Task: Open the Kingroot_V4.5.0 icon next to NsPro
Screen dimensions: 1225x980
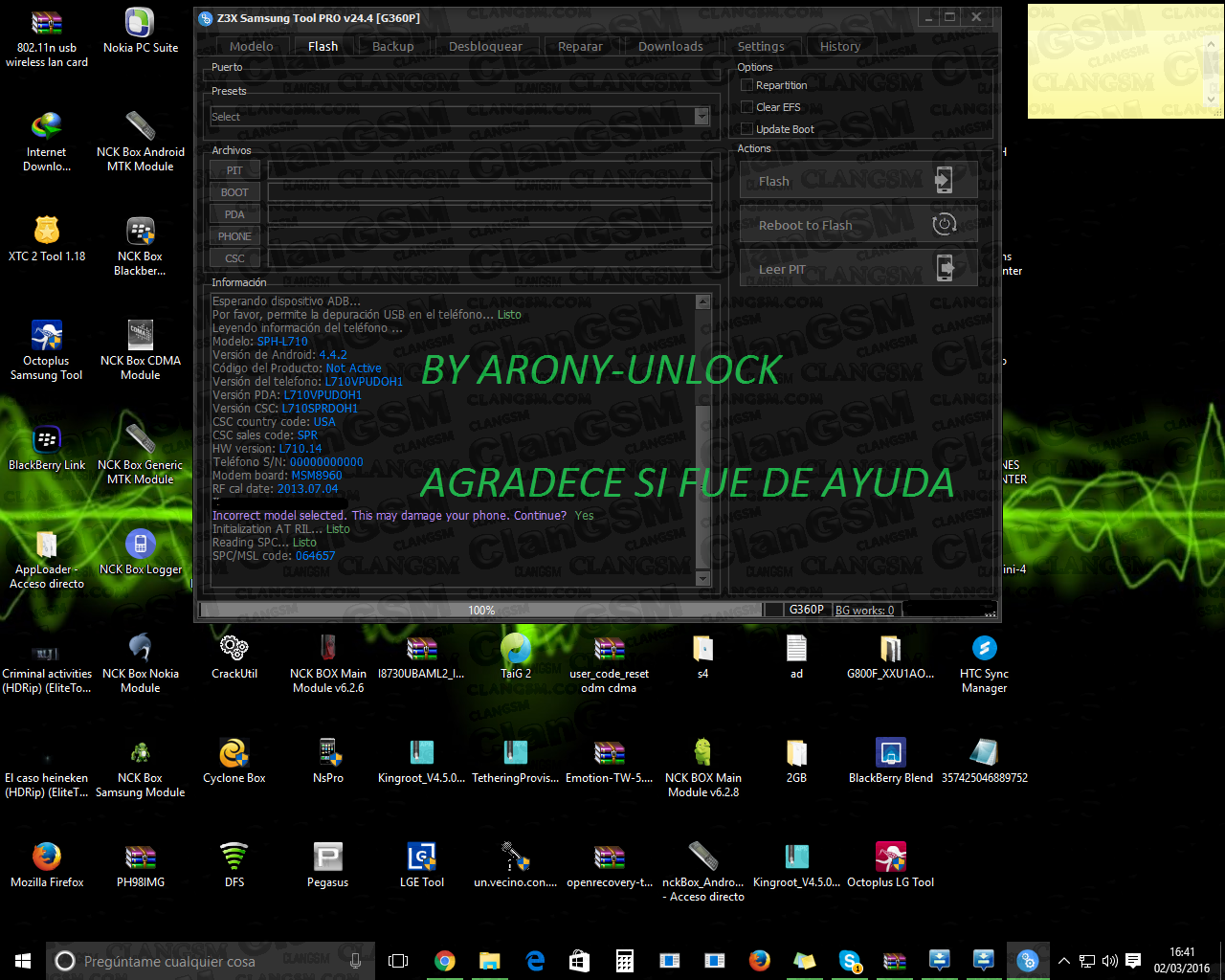Action: [422, 761]
